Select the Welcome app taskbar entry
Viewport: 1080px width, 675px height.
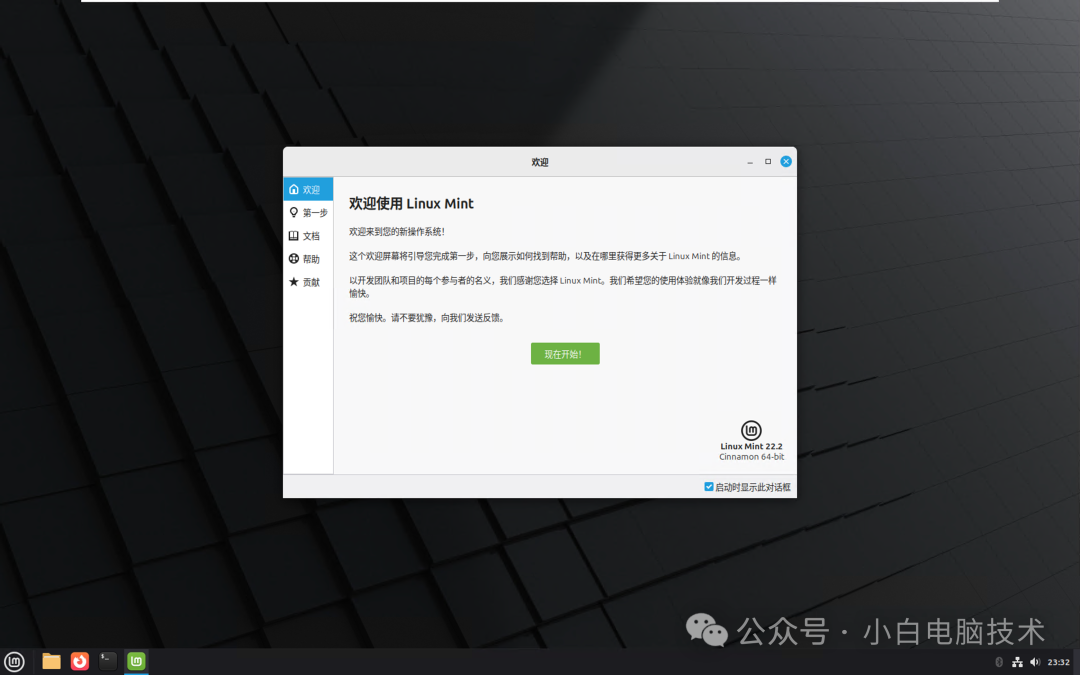click(x=136, y=661)
